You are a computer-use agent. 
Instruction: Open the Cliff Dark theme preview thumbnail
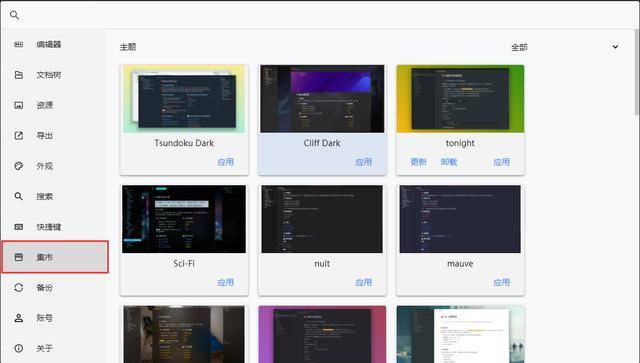click(322, 98)
